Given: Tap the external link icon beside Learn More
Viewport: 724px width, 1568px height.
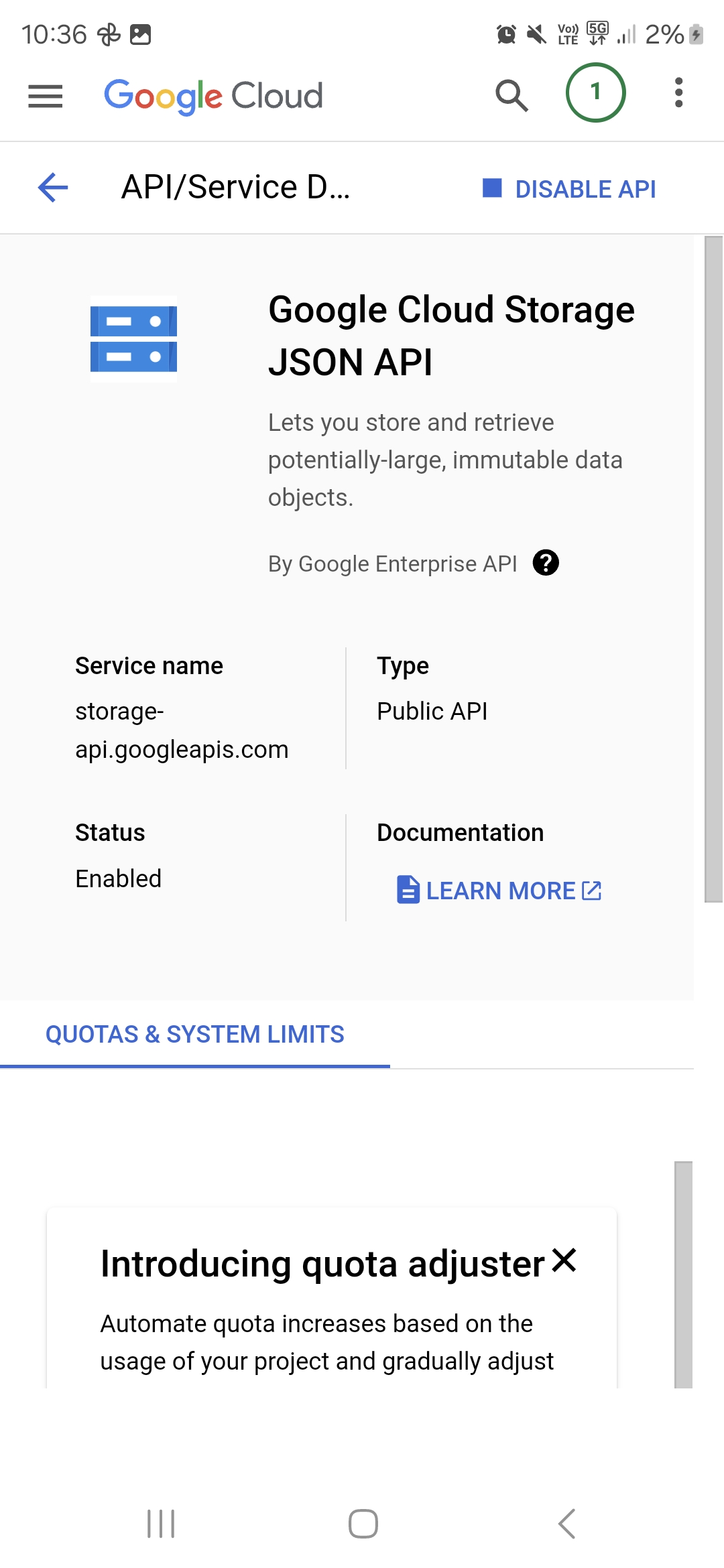Looking at the screenshot, I should [592, 891].
